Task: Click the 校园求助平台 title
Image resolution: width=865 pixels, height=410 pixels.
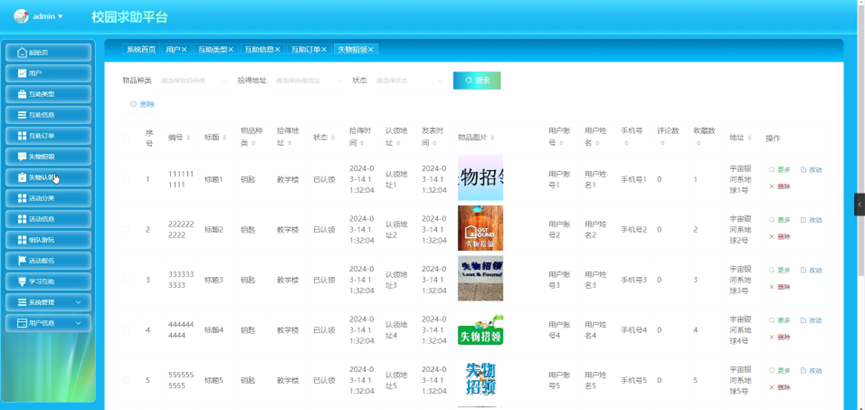Action: tap(130, 17)
